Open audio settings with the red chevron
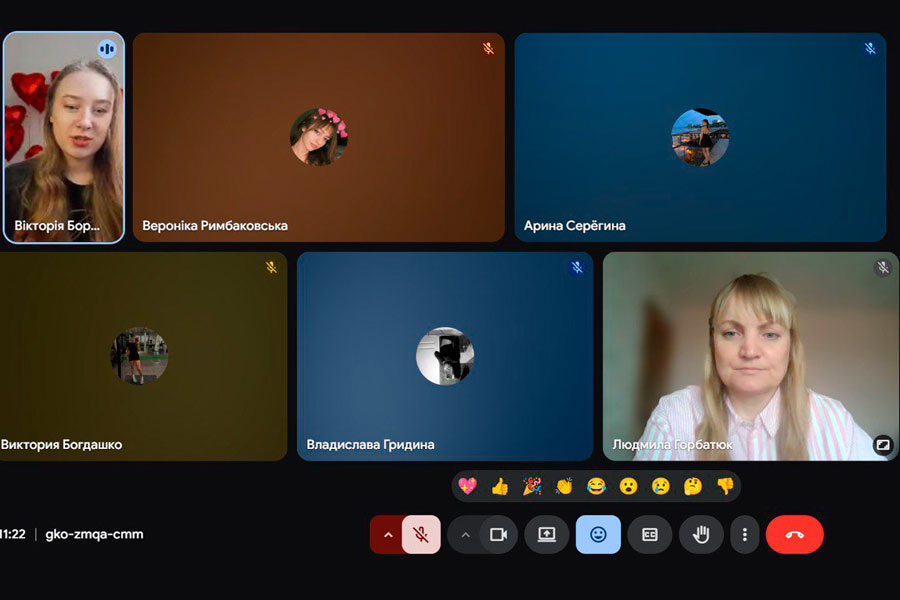Screen dimensions: 900x600 coord(388,535)
